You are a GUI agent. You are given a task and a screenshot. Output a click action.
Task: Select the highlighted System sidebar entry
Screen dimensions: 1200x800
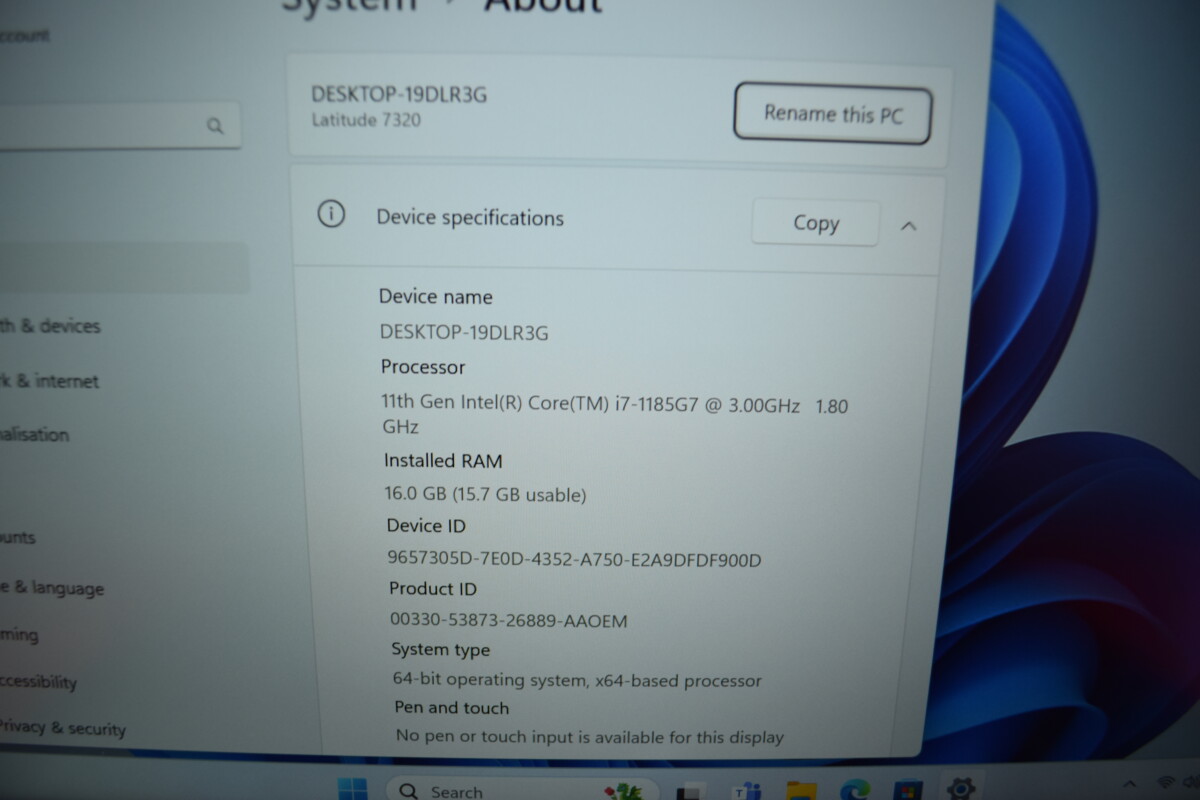pyautogui.click(x=124, y=268)
